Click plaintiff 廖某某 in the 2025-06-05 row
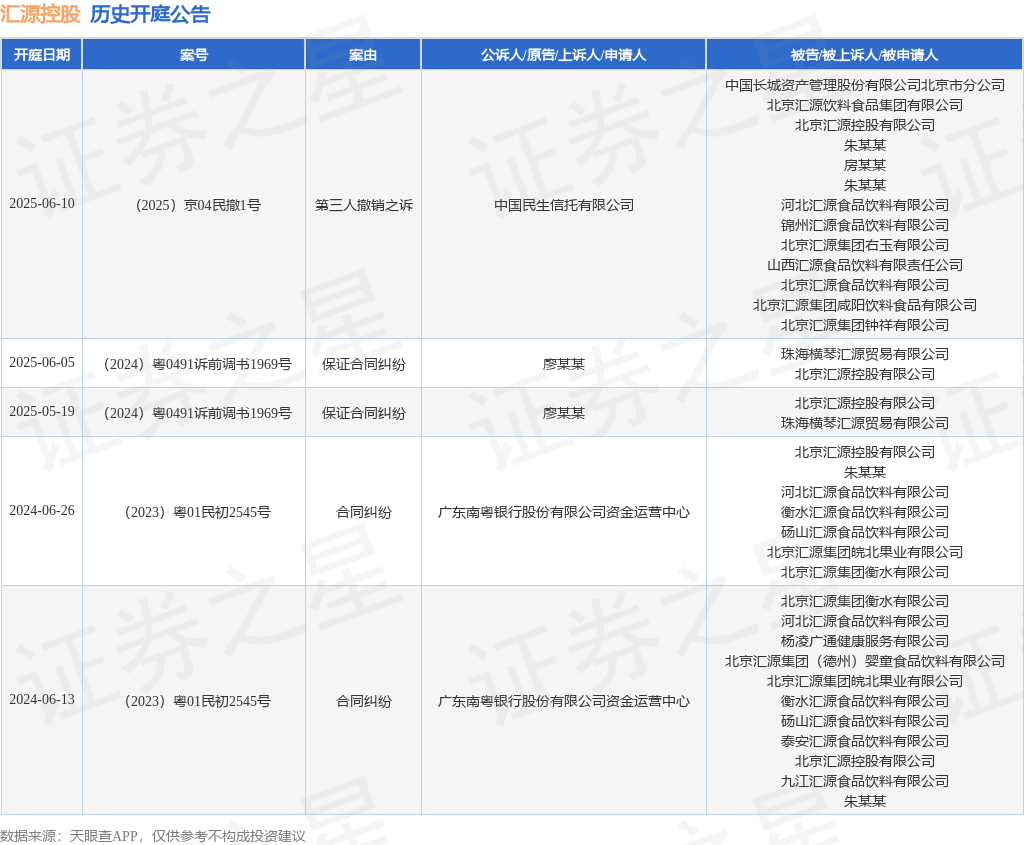Image resolution: width=1024 pixels, height=845 pixels. [564, 364]
